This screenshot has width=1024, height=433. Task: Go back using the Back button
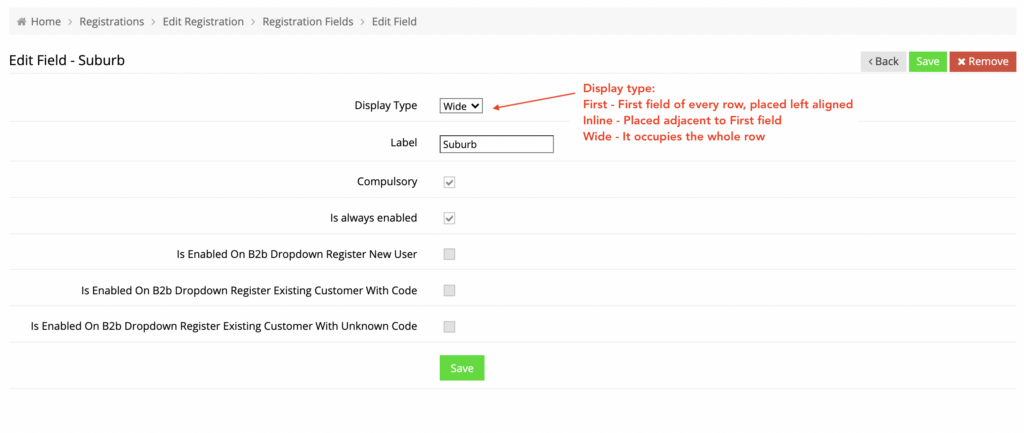pos(883,61)
